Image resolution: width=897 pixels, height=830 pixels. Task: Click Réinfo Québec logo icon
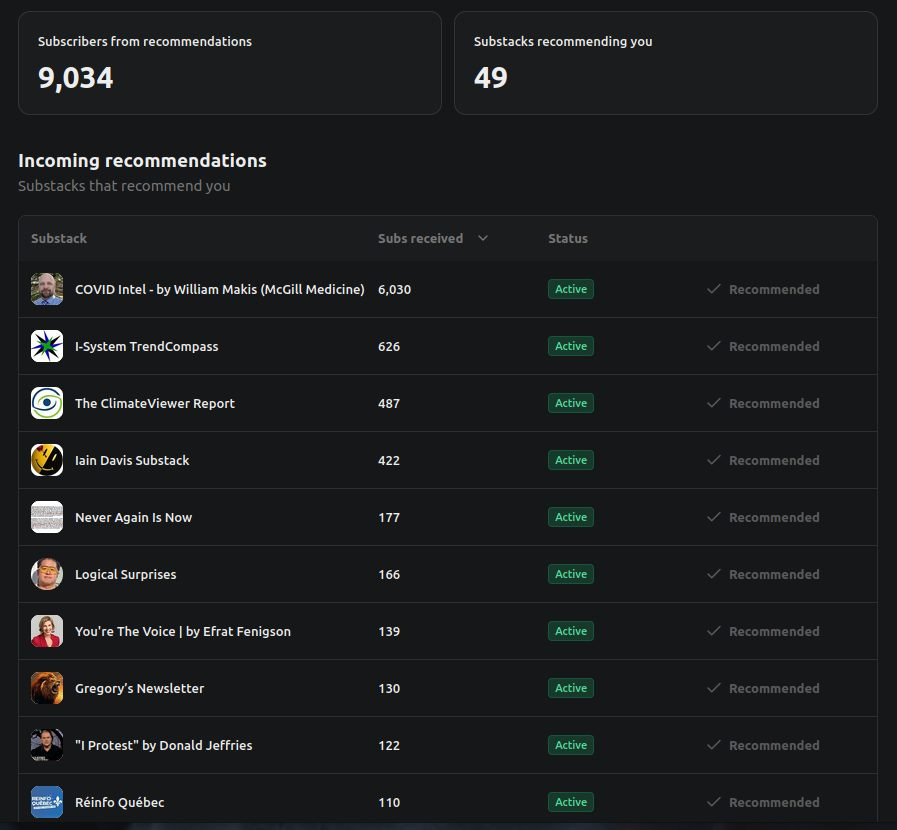(47, 802)
